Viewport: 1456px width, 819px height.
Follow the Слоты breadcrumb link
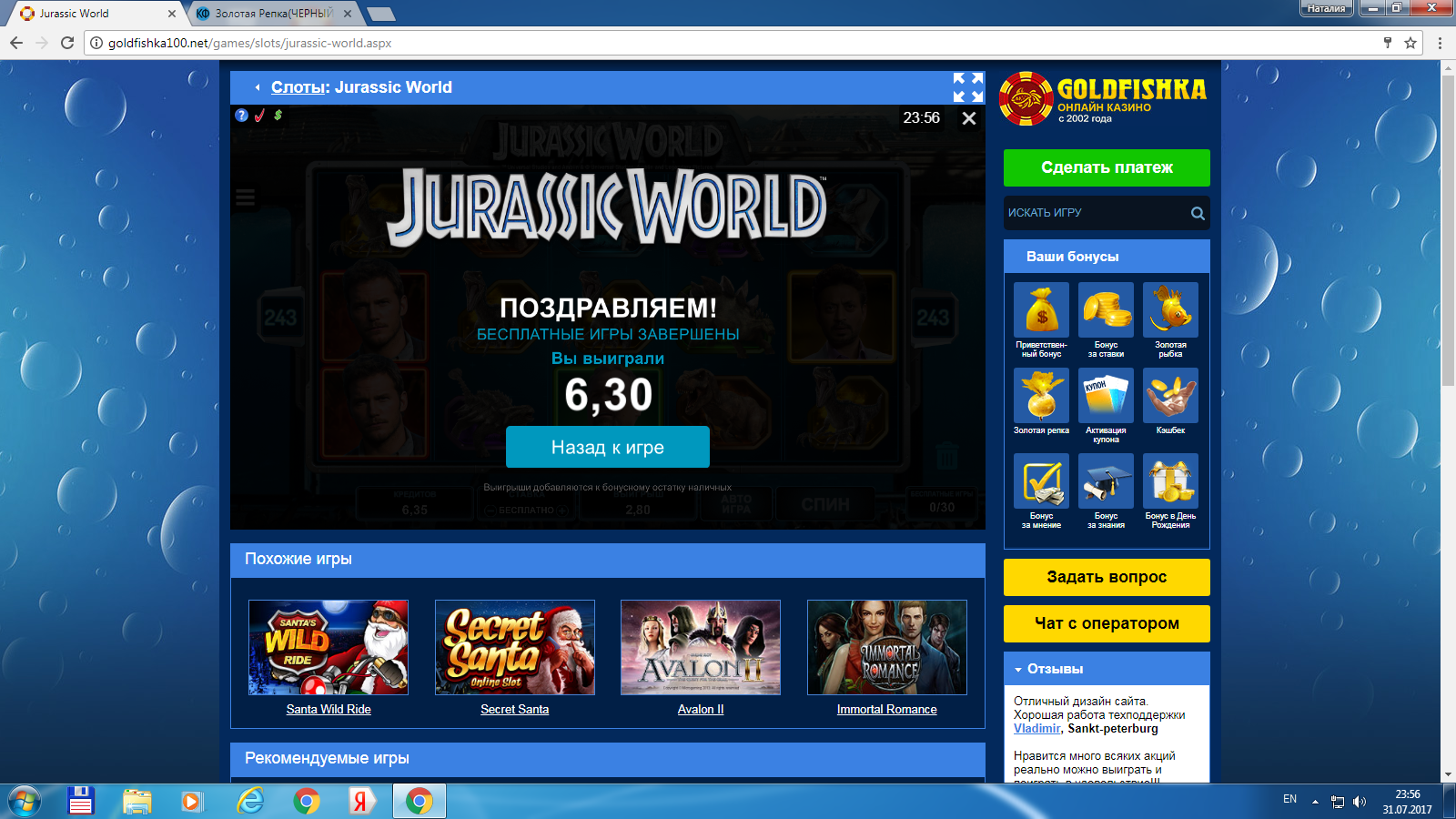click(x=298, y=87)
